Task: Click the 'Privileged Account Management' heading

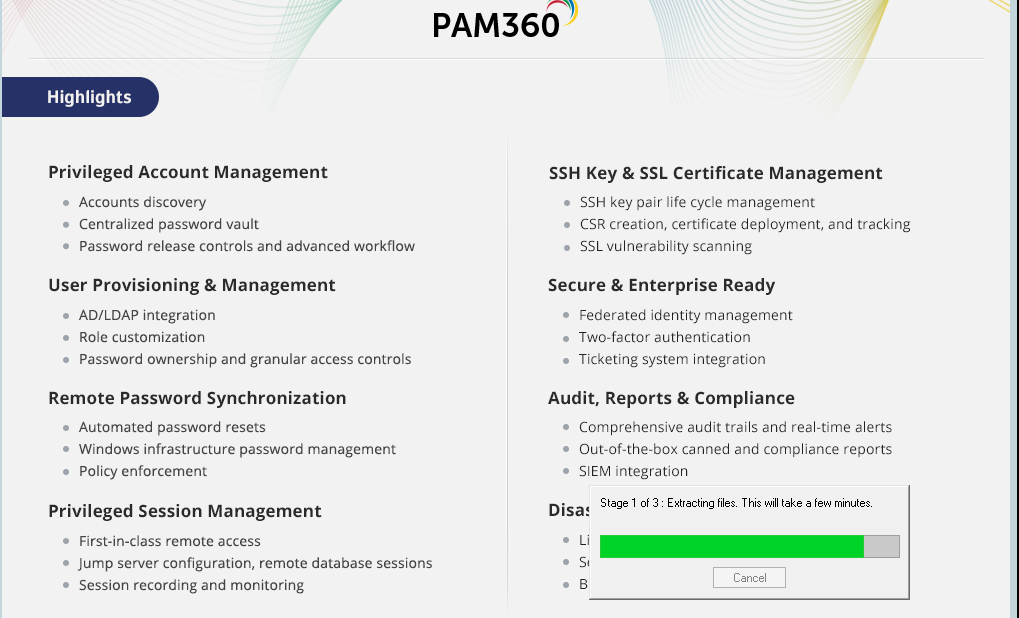Action: click(188, 172)
